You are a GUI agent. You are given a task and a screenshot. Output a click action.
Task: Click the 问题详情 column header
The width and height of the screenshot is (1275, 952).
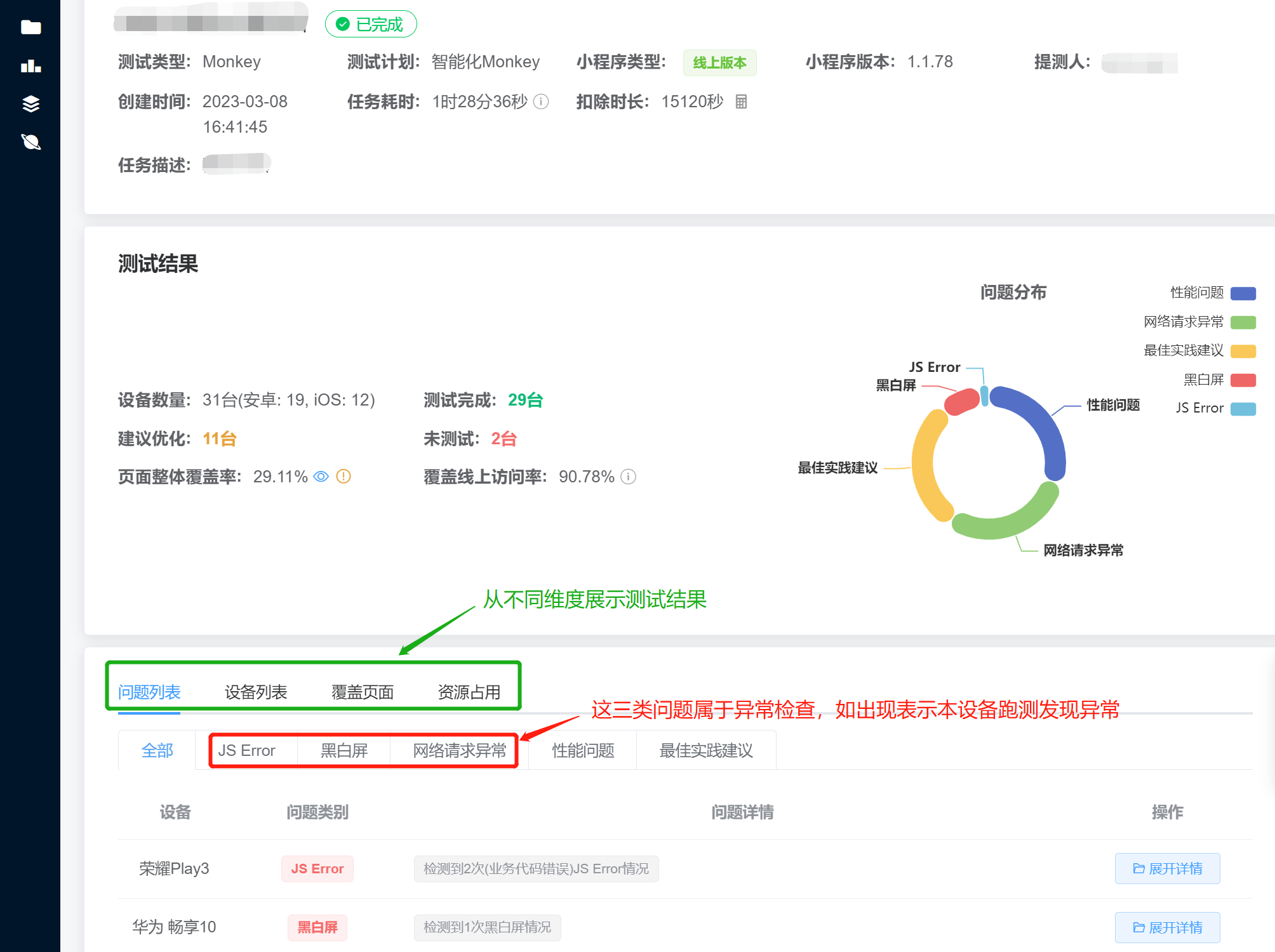tap(742, 812)
